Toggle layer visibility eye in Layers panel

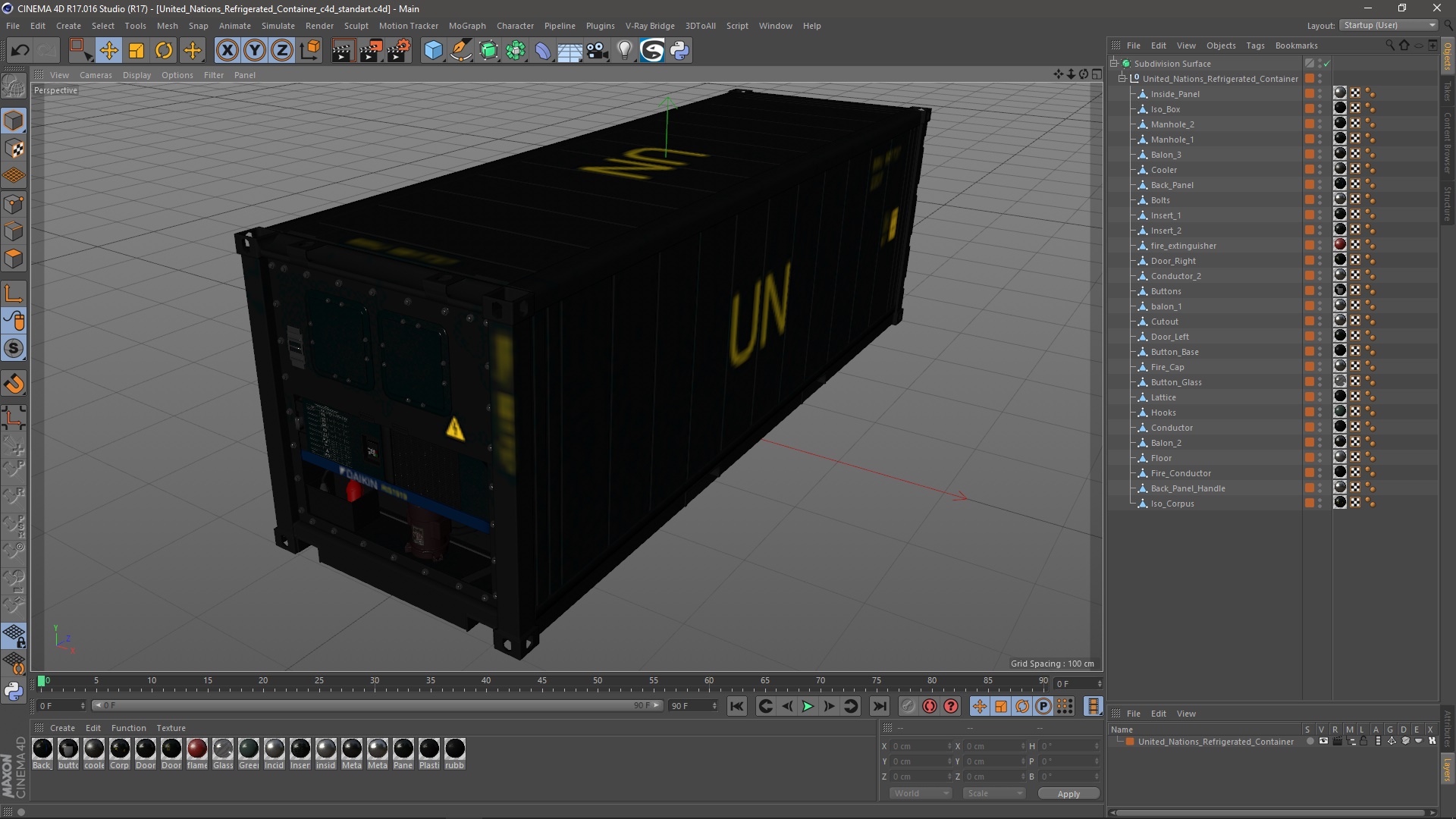point(1323,742)
